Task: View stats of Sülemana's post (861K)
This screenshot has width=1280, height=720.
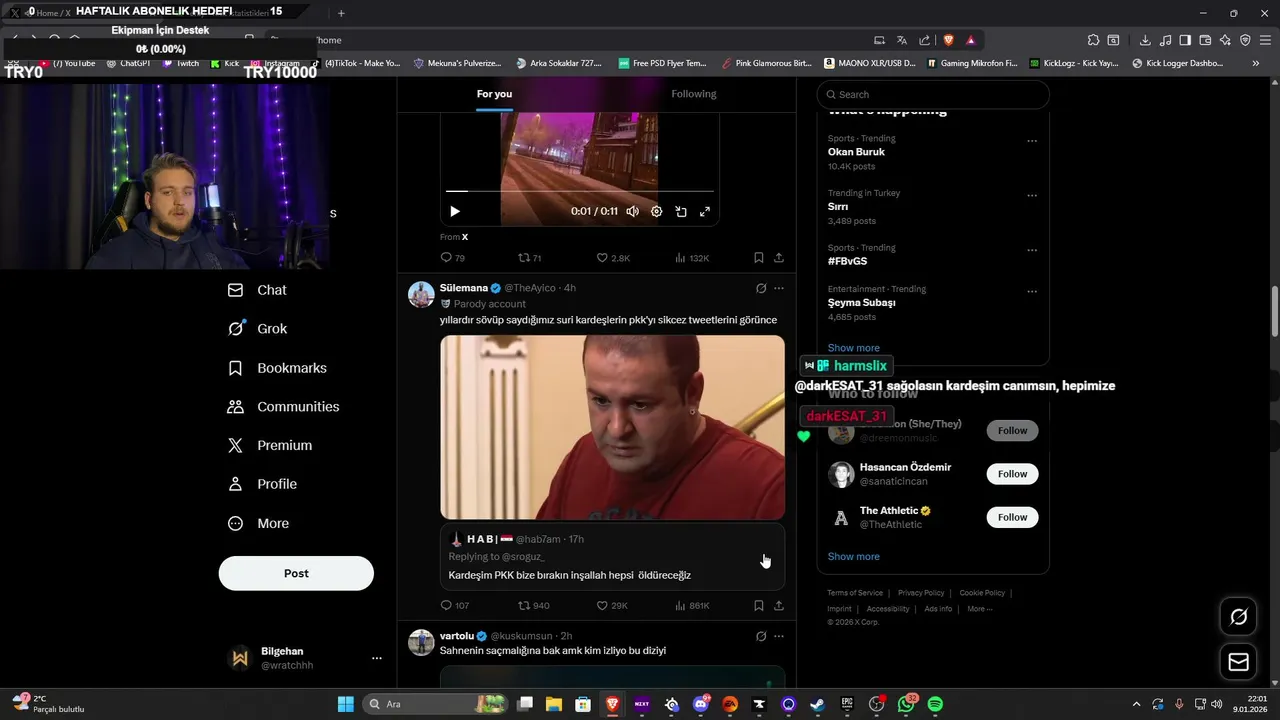Action: point(692,606)
